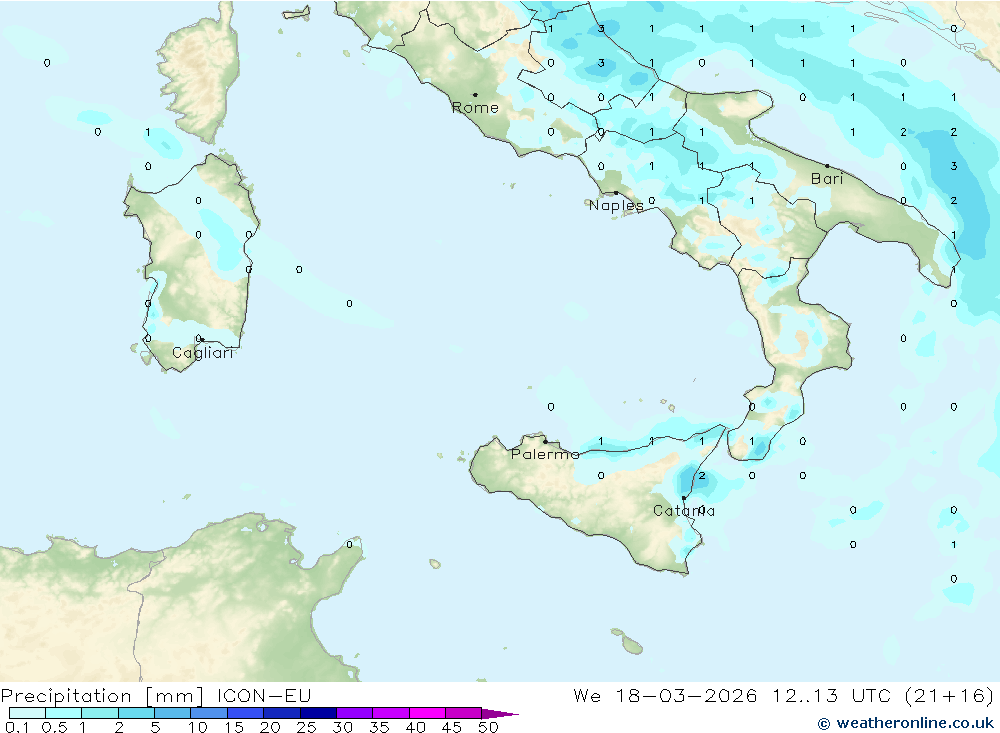Click the 30 mm purple legend swatch
The height and width of the screenshot is (733, 1000).
pos(355,713)
